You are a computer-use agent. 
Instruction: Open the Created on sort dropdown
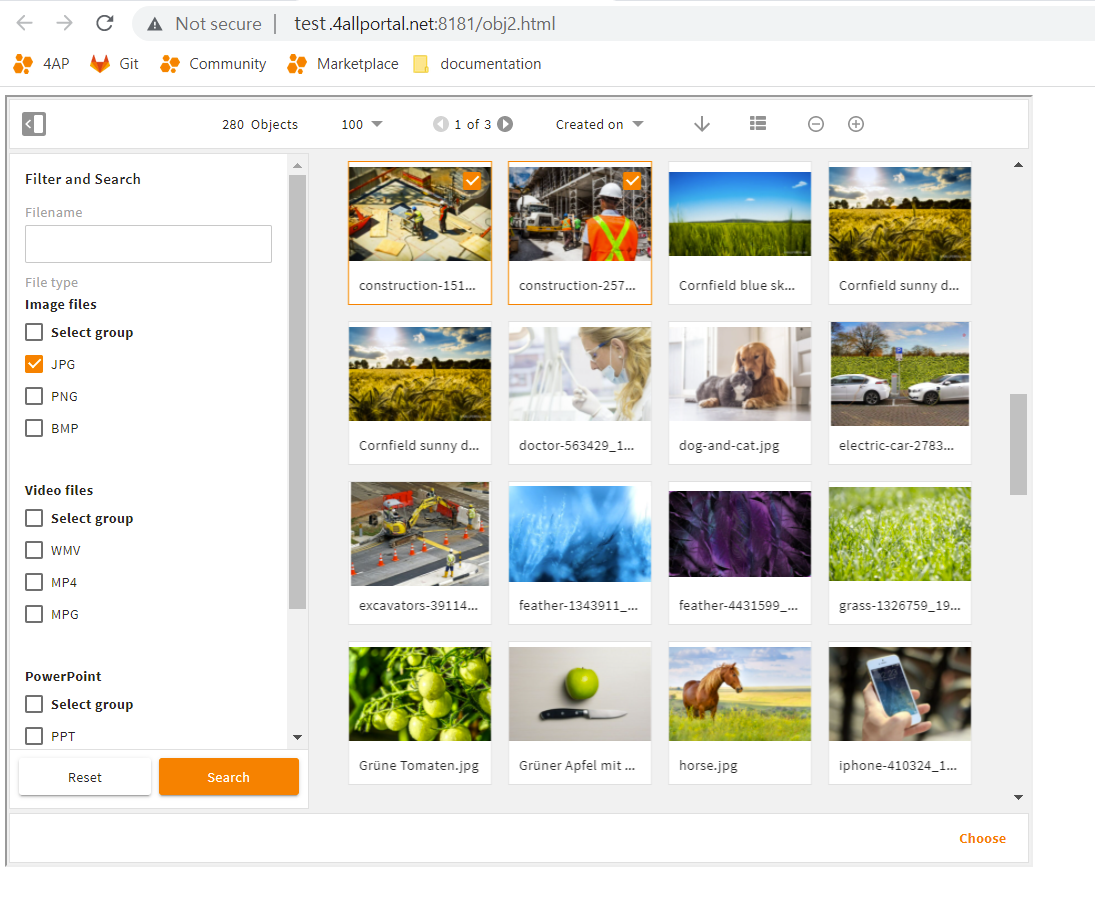[599, 124]
